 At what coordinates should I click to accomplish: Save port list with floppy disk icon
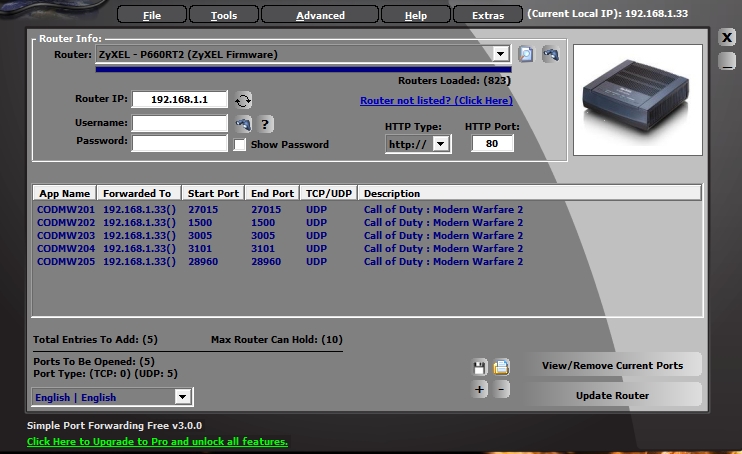tap(479, 367)
